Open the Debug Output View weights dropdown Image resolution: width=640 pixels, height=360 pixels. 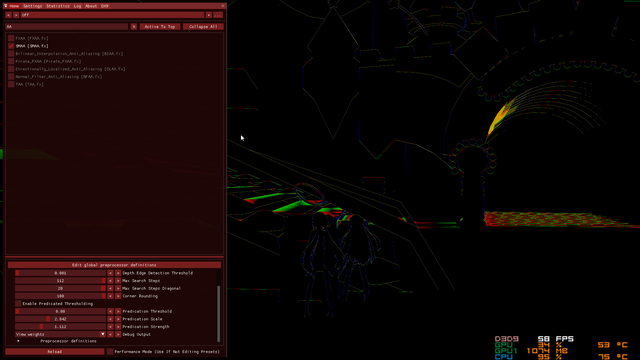click(x=60, y=334)
